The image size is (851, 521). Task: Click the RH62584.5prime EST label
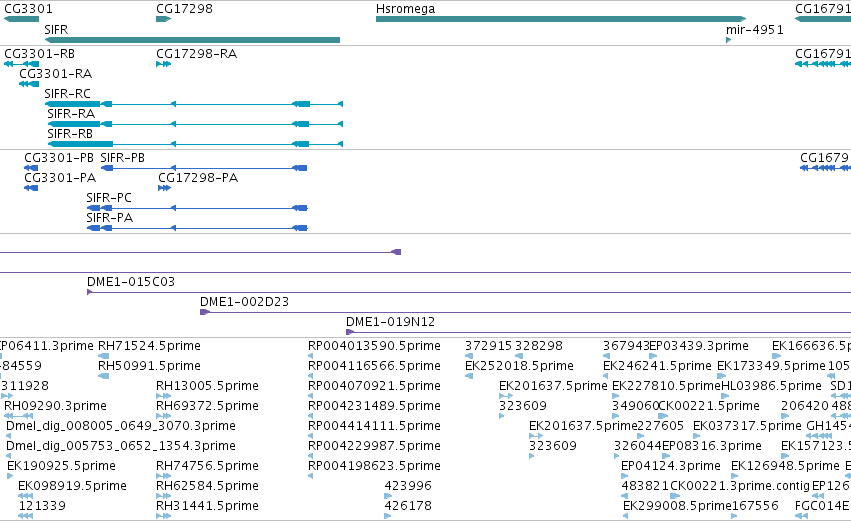pyautogui.click(x=207, y=486)
